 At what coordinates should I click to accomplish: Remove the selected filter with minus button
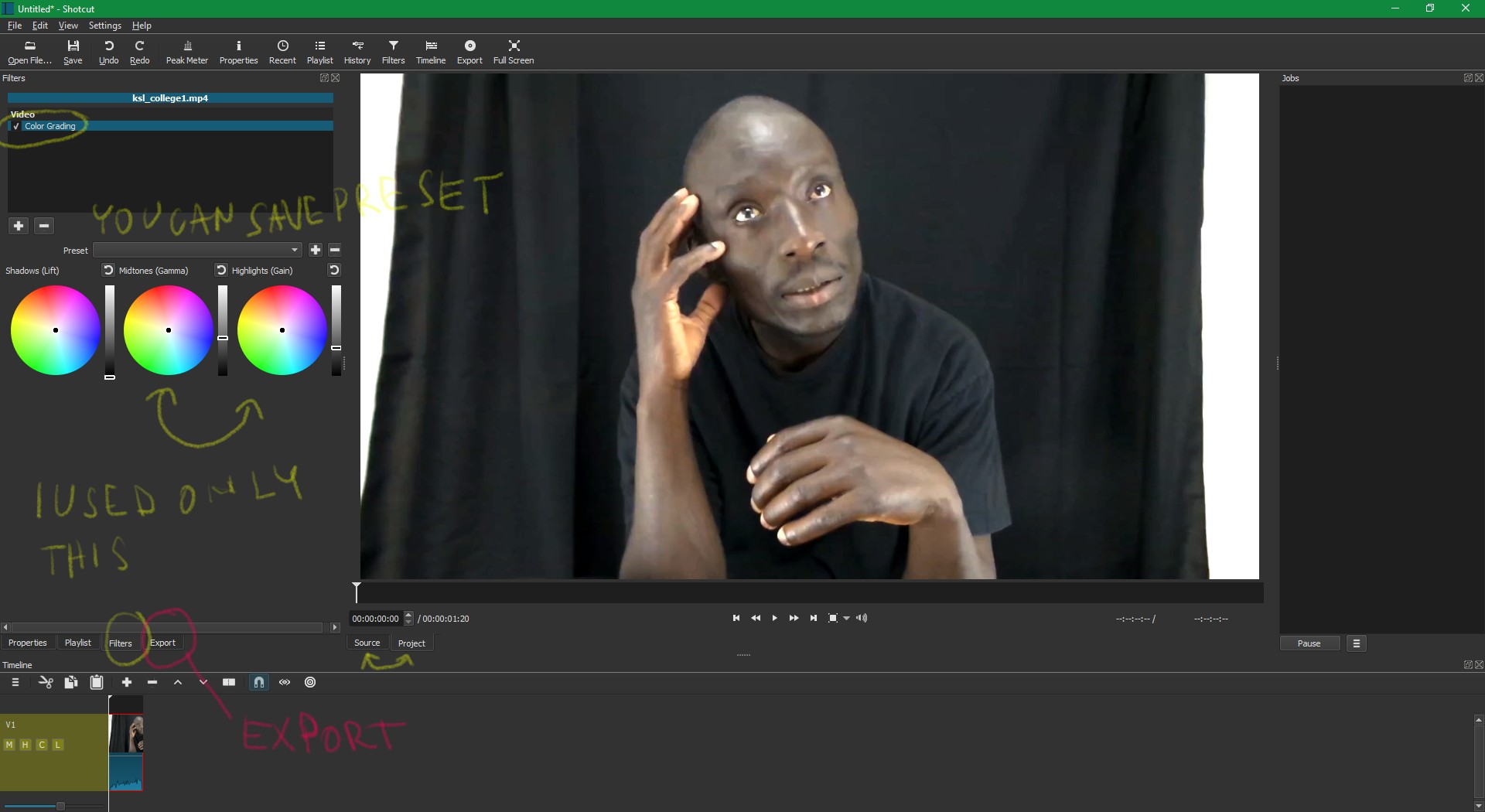pyautogui.click(x=44, y=226)
